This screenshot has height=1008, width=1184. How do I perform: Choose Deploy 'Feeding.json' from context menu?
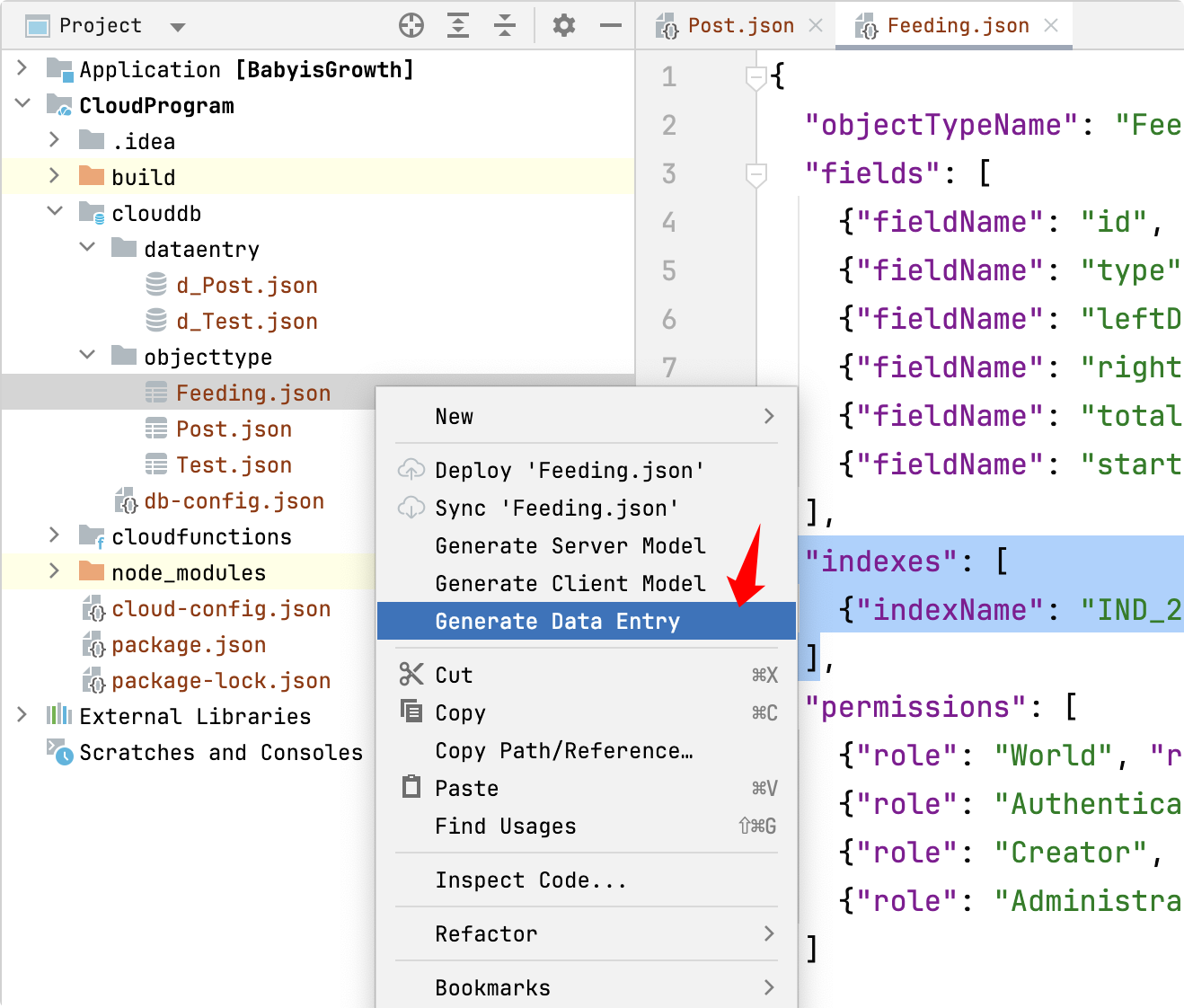(586, 471)
